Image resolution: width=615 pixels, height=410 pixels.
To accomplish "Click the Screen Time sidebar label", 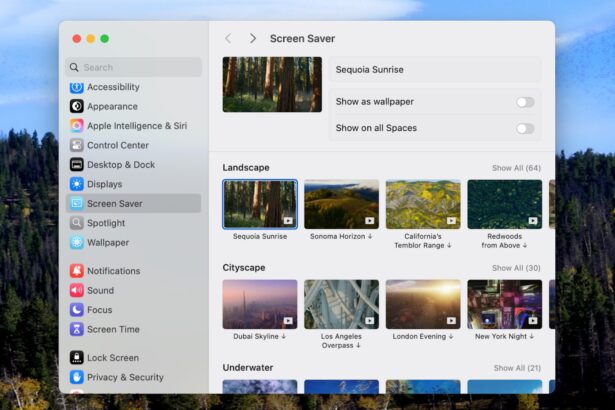I will tap(113, 329).
